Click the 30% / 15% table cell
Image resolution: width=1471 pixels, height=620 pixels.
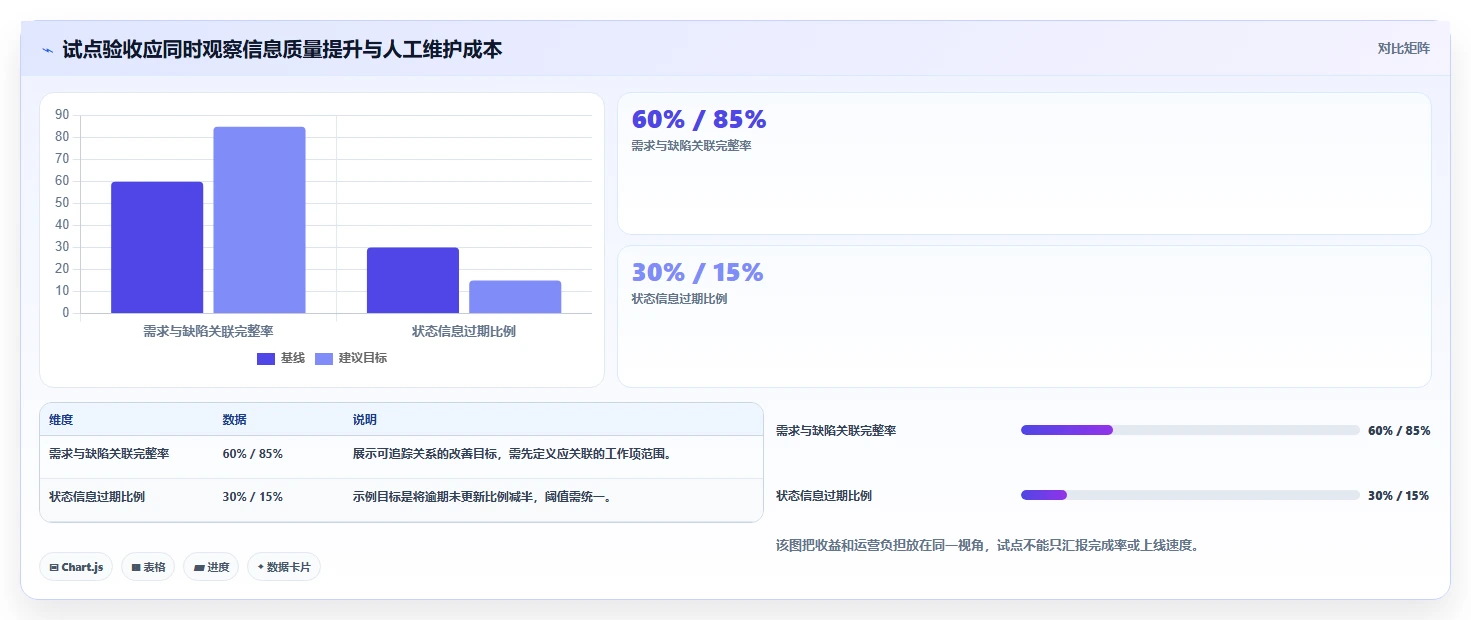253,497
